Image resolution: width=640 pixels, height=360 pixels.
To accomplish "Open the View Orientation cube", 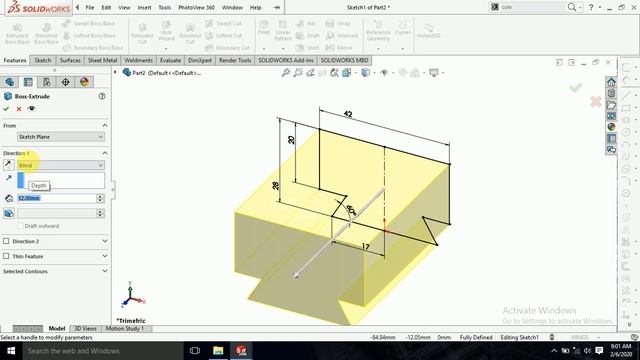I will point(347,73).
